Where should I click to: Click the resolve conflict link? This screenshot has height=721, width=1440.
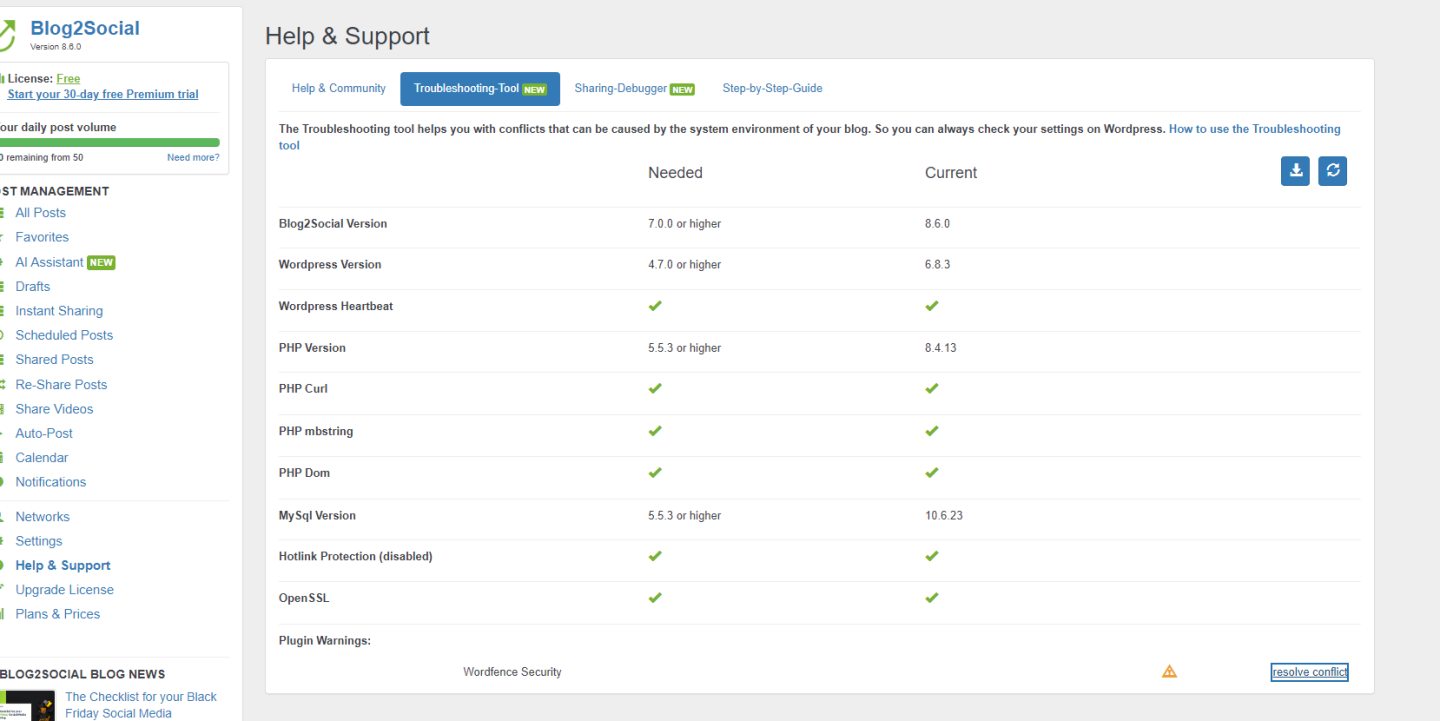[1309, 672]
